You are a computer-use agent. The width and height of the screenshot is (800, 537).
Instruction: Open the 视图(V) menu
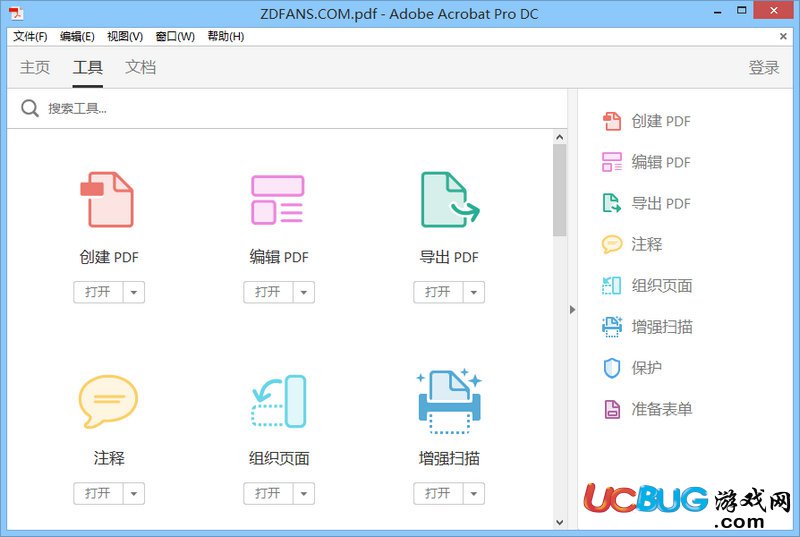124,36
